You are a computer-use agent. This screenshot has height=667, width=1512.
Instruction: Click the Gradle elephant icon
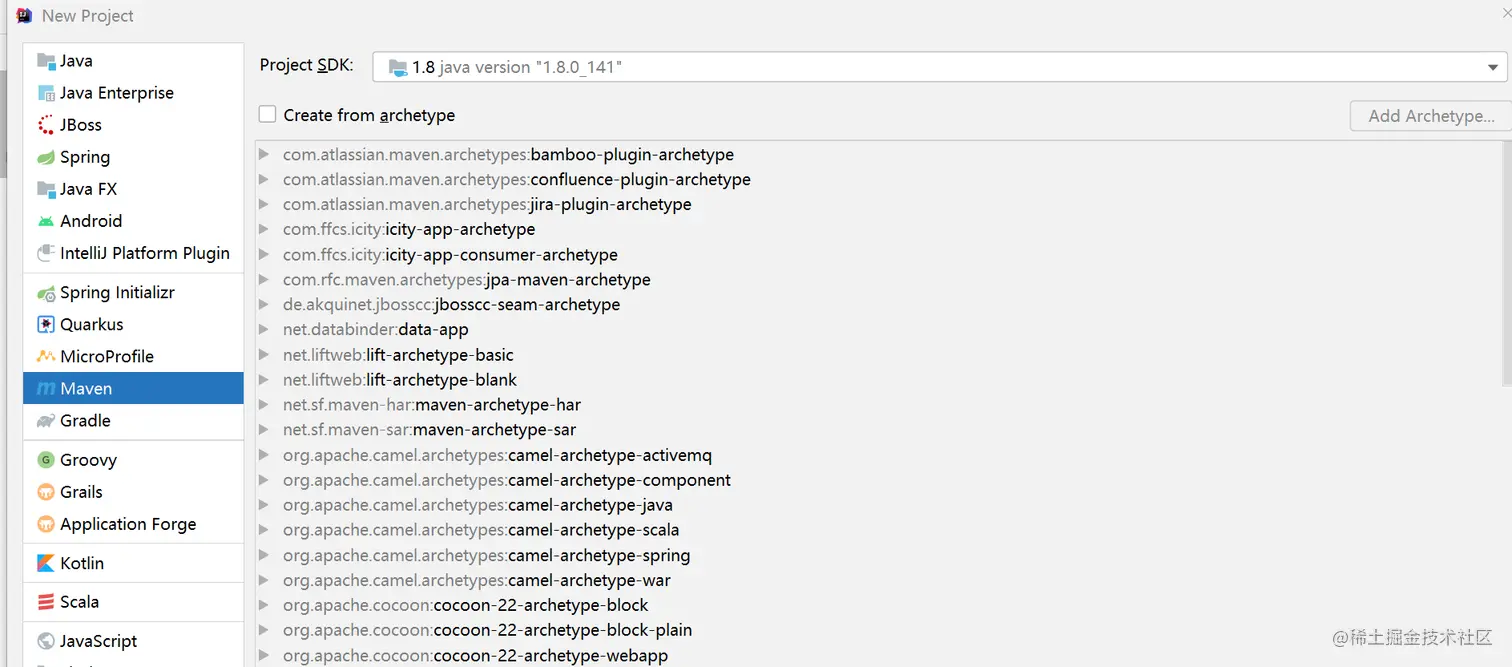coord(46,421)
